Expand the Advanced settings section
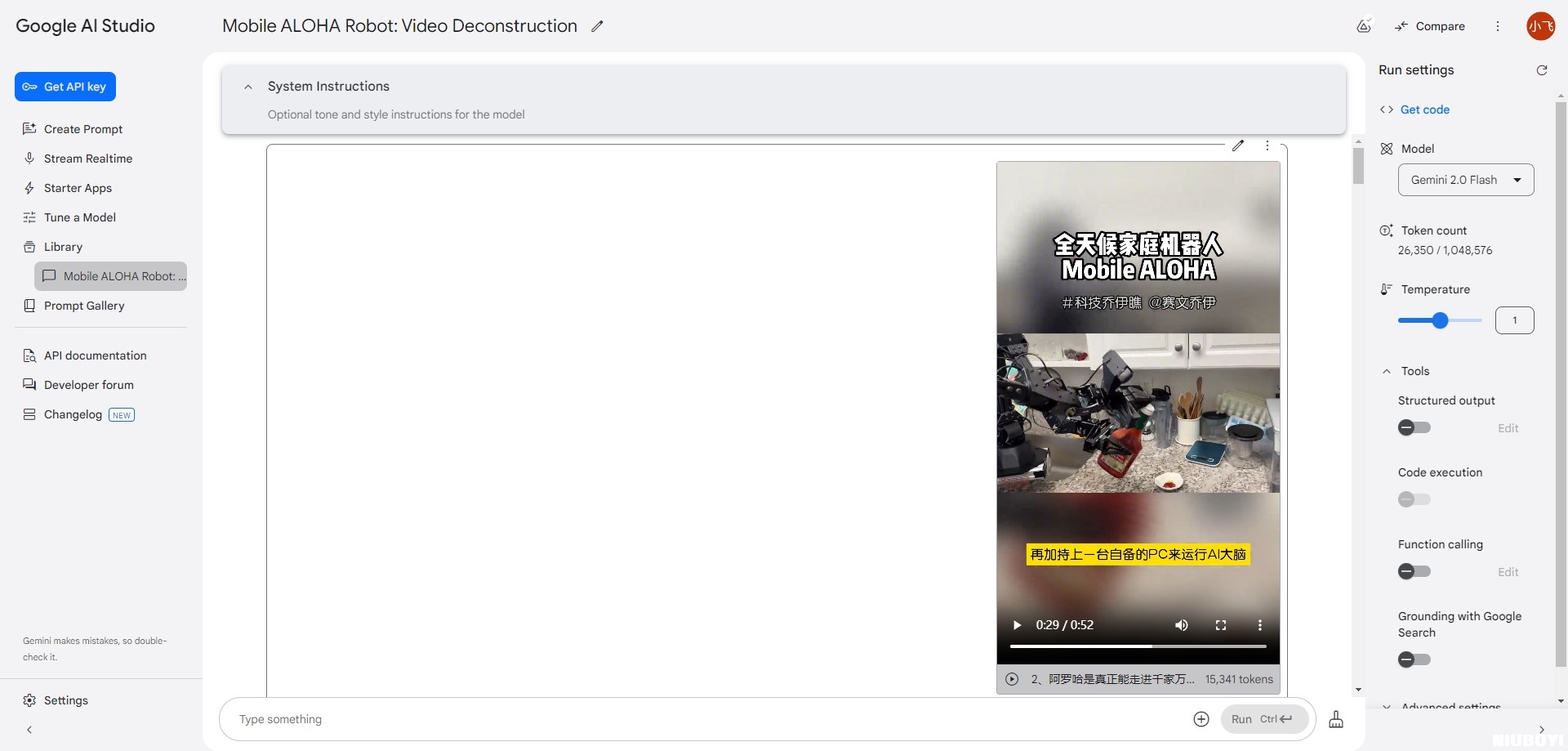 (x=1442, y=706)
